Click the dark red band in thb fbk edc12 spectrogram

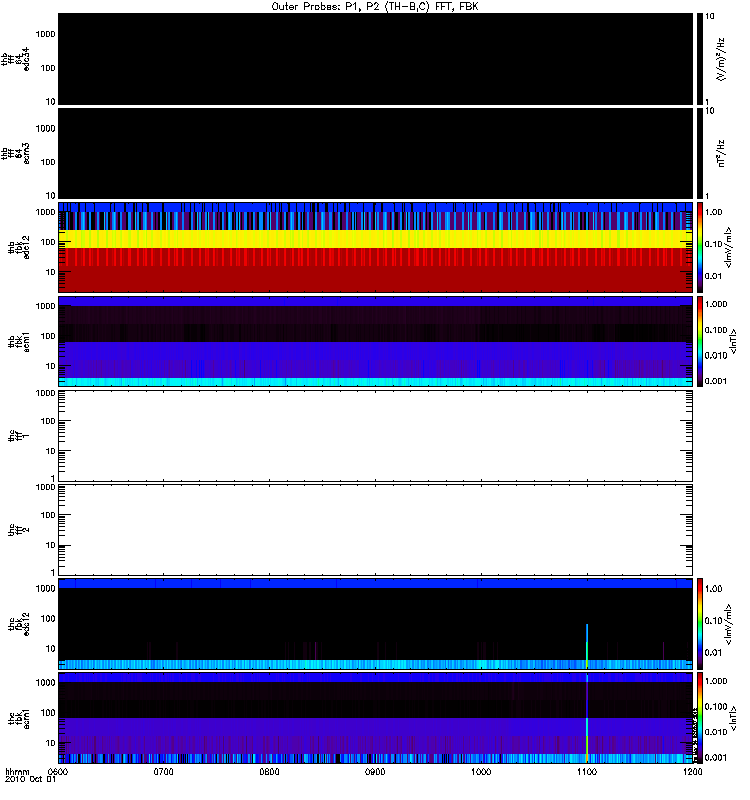tap(375, 279)
